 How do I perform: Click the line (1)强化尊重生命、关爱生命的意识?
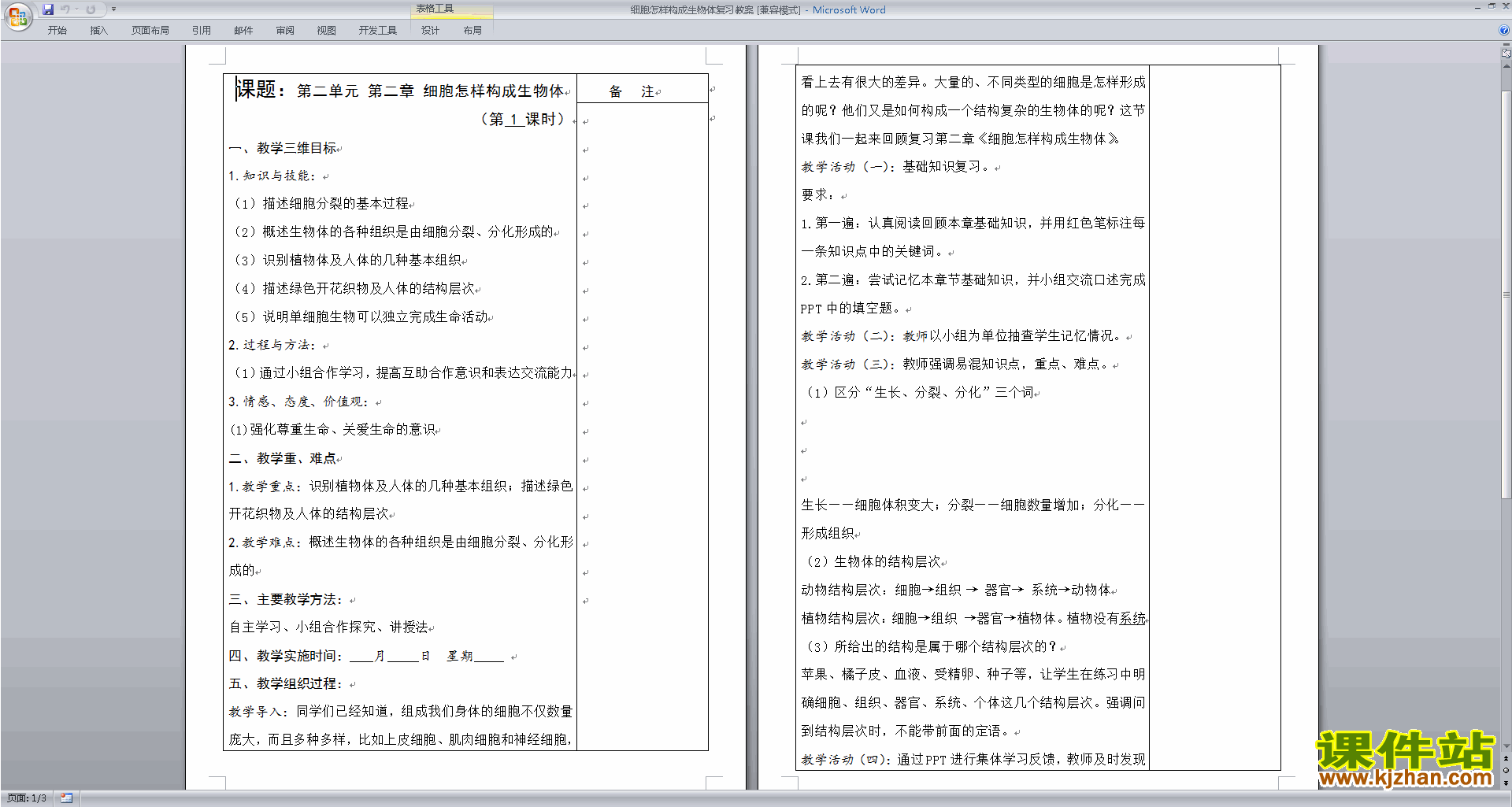click(x=332, y=430)
